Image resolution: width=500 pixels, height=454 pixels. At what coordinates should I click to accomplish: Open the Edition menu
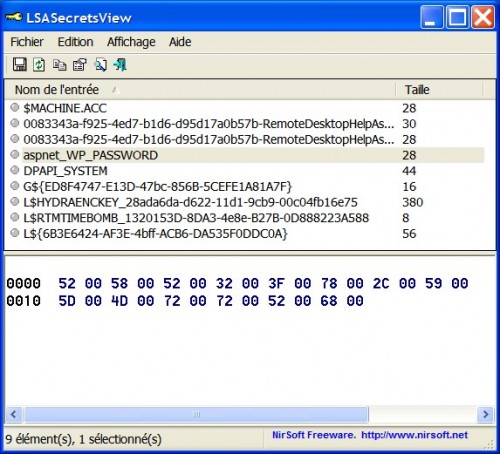(75, 42)
